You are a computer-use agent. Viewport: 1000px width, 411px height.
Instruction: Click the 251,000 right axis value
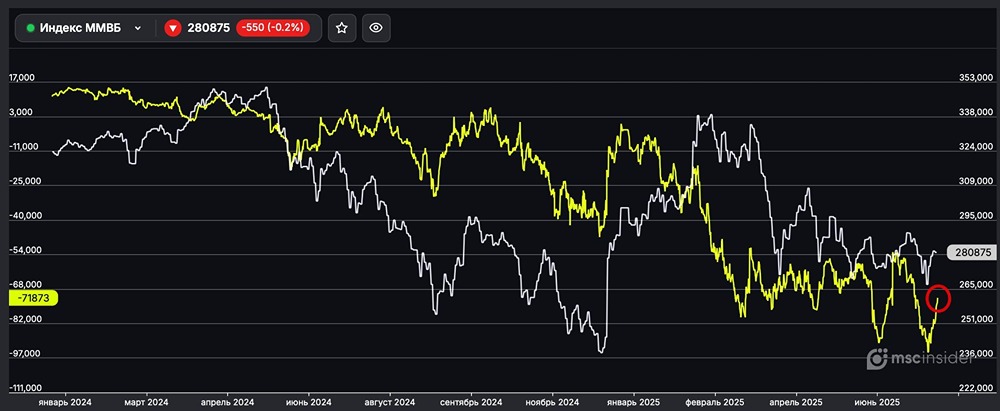975,319
